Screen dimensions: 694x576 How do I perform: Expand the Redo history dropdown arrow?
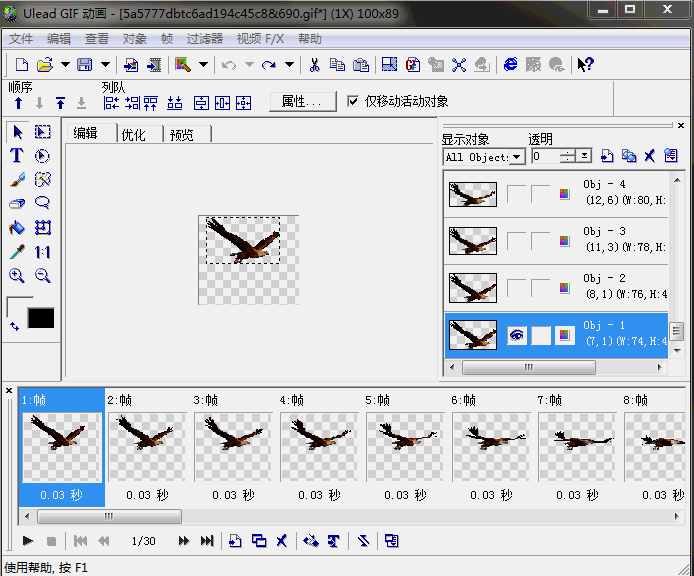289,65
